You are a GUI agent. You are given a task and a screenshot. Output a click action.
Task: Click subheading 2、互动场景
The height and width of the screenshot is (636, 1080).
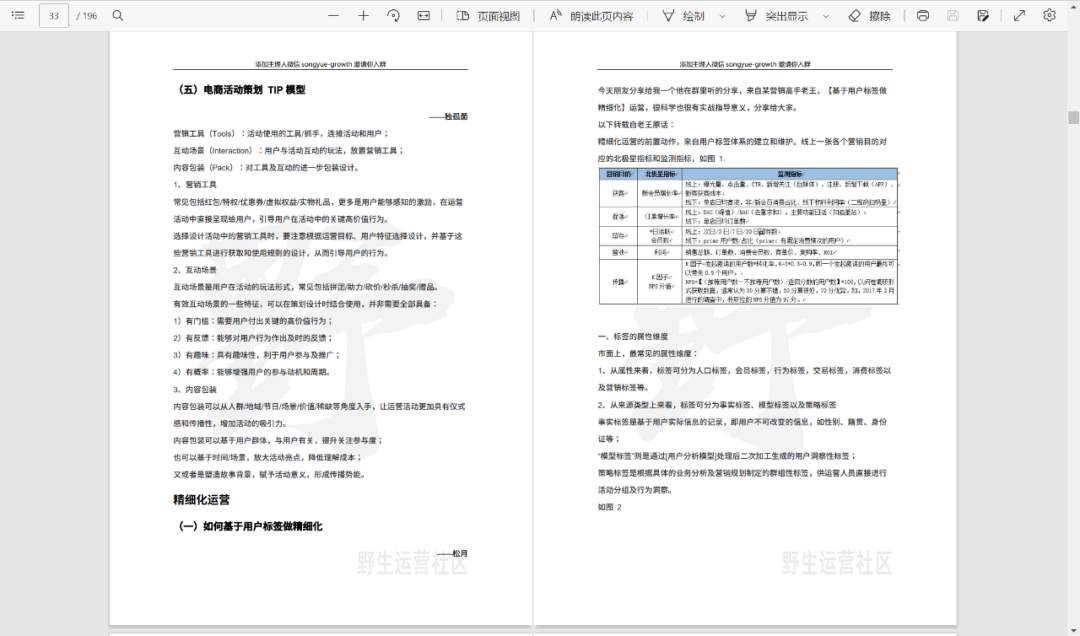pyautogui.click(x=195, y=270)
